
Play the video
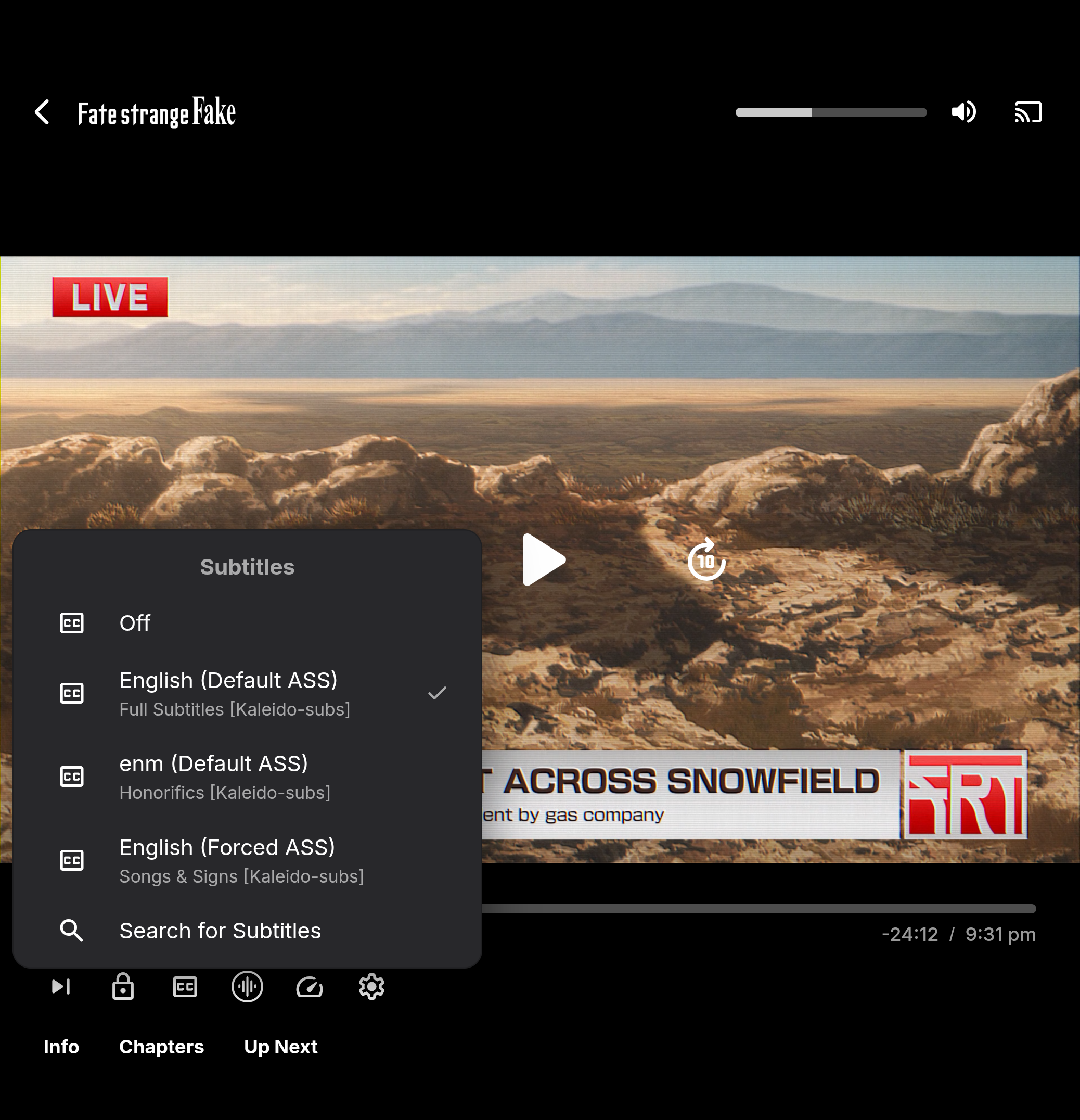coord(543,560)
